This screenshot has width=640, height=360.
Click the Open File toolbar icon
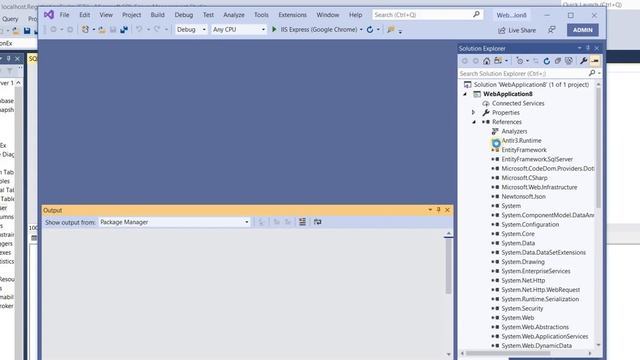click(102, 29)
